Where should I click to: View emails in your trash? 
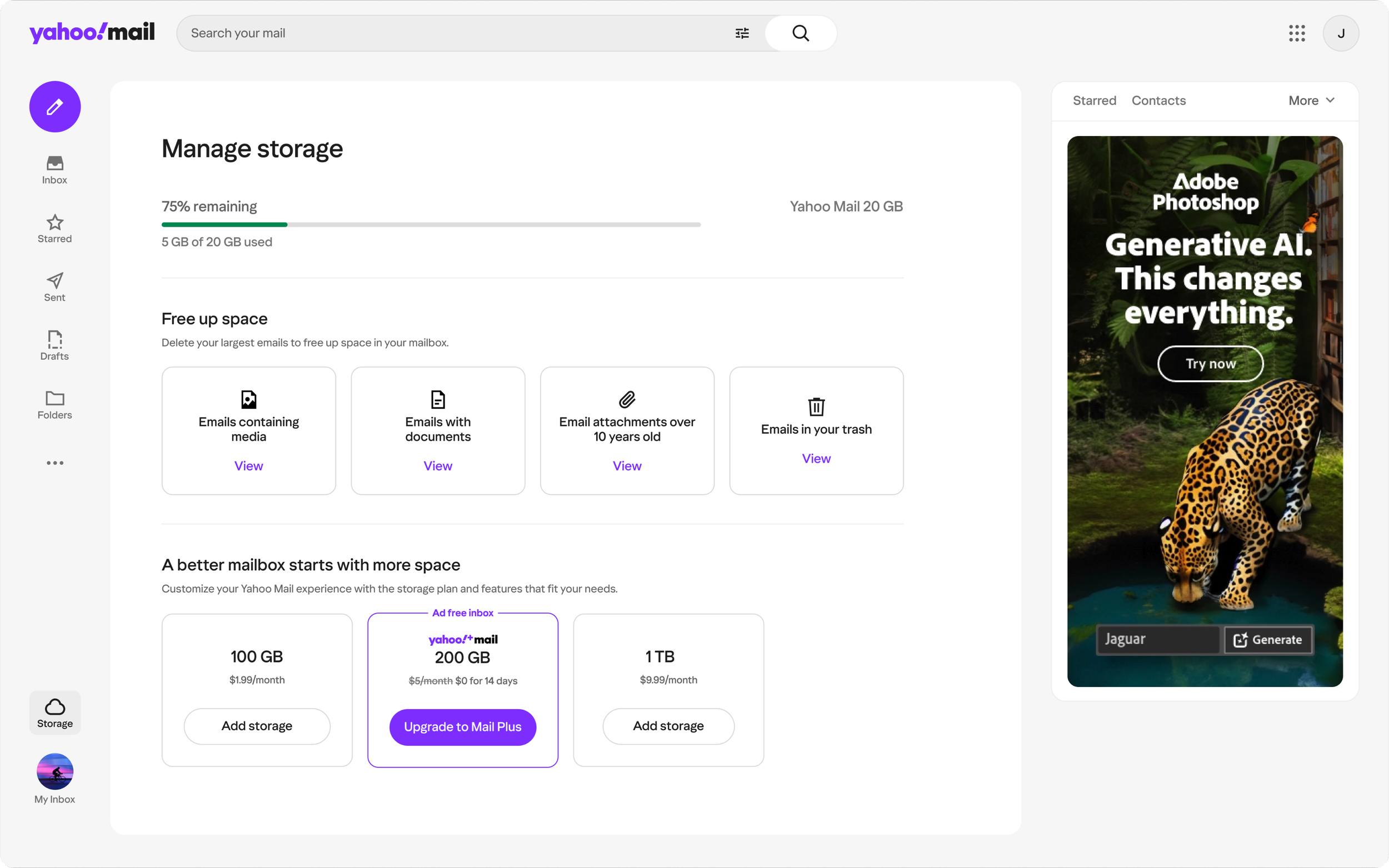click(816, 458)
